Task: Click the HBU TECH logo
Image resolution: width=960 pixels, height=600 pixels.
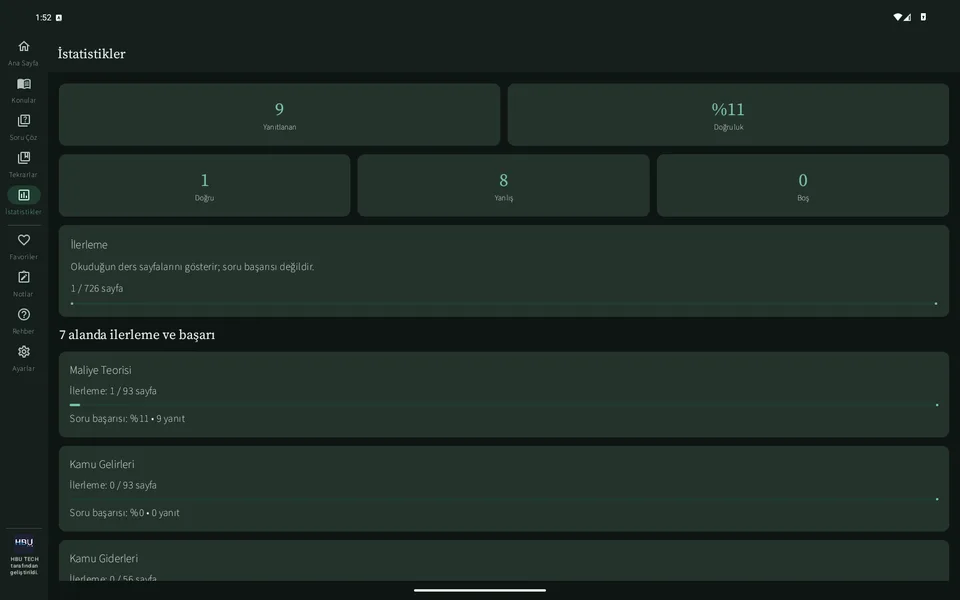Action: click(x=24, y=542)
